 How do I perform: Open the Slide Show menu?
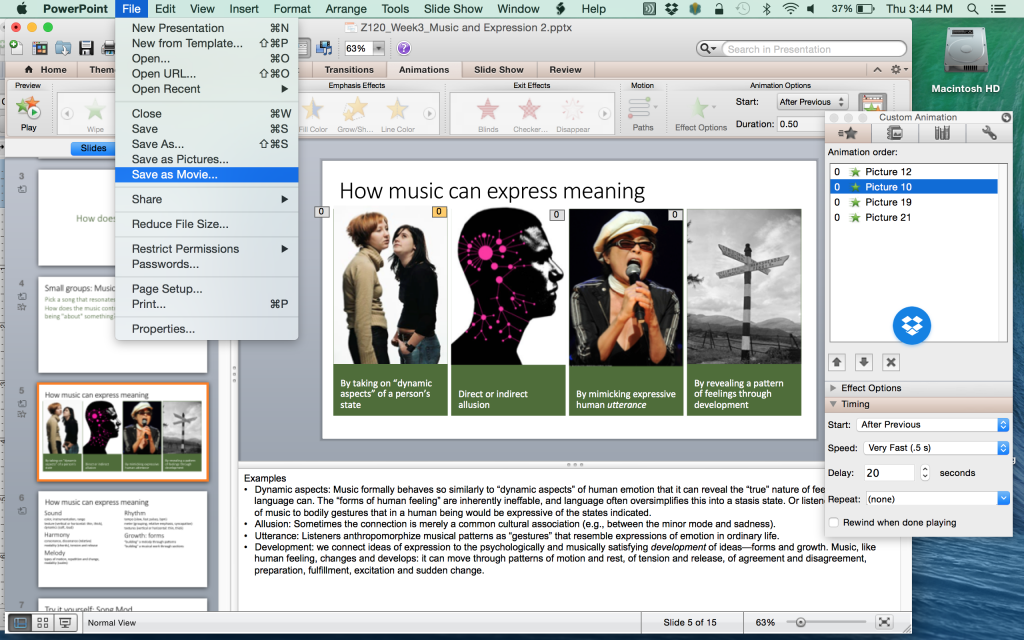coord(453,8)
